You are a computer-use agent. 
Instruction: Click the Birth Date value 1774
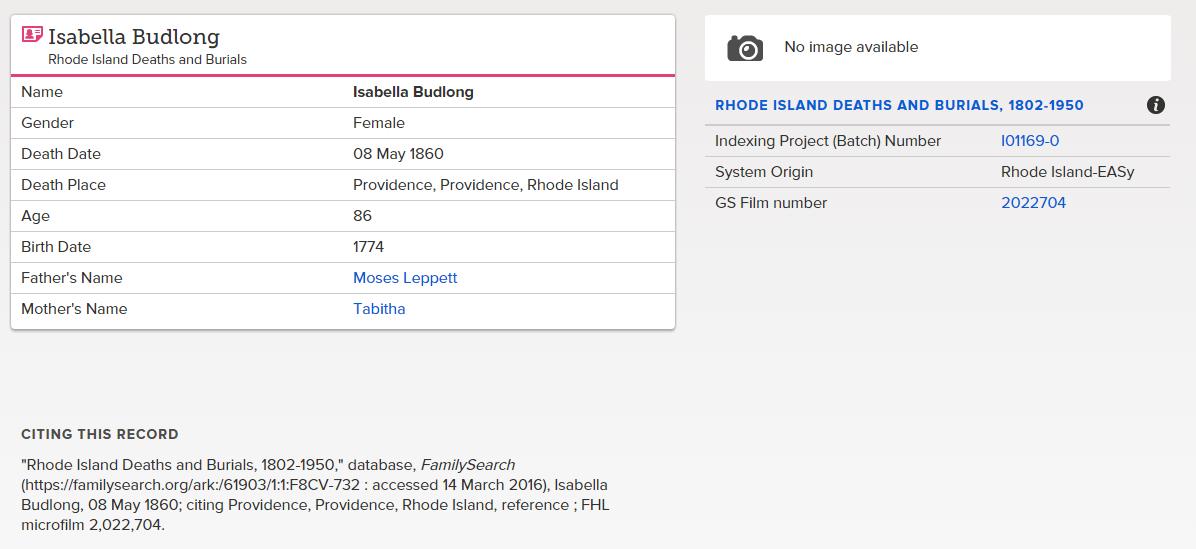point(368,247)
